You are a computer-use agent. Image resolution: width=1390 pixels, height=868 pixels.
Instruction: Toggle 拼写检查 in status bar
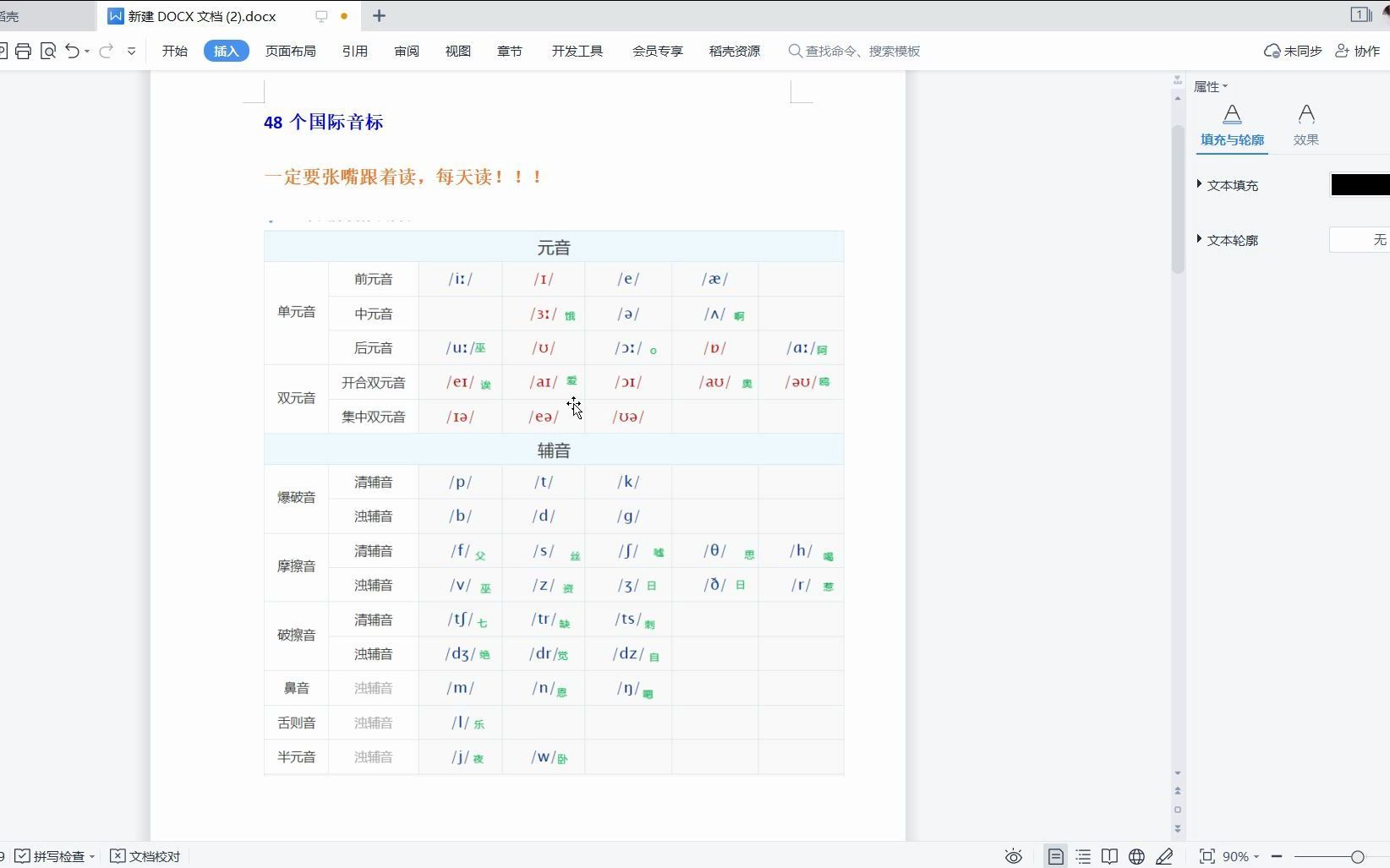pos(50,856)
